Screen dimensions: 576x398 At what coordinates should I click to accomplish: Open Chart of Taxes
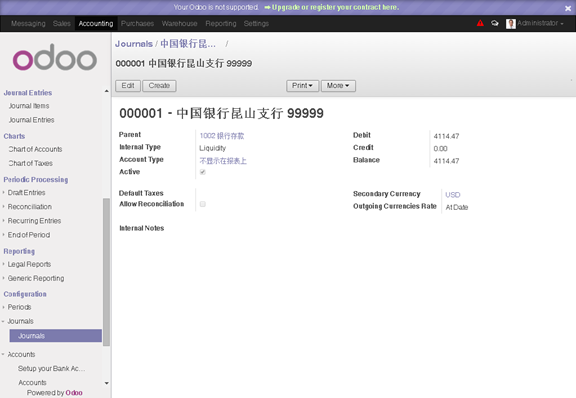point(30,163)
